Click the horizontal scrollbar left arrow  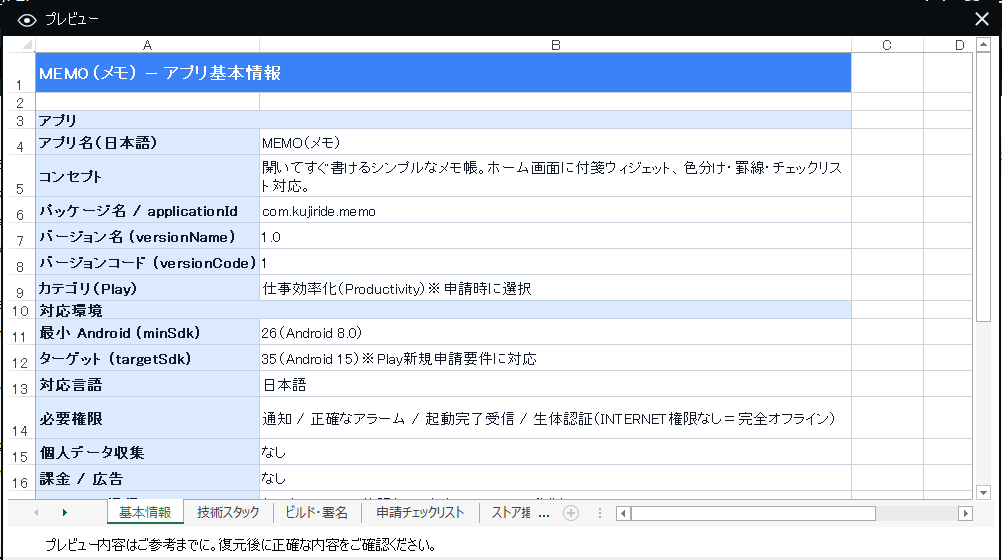pos(623,513)
